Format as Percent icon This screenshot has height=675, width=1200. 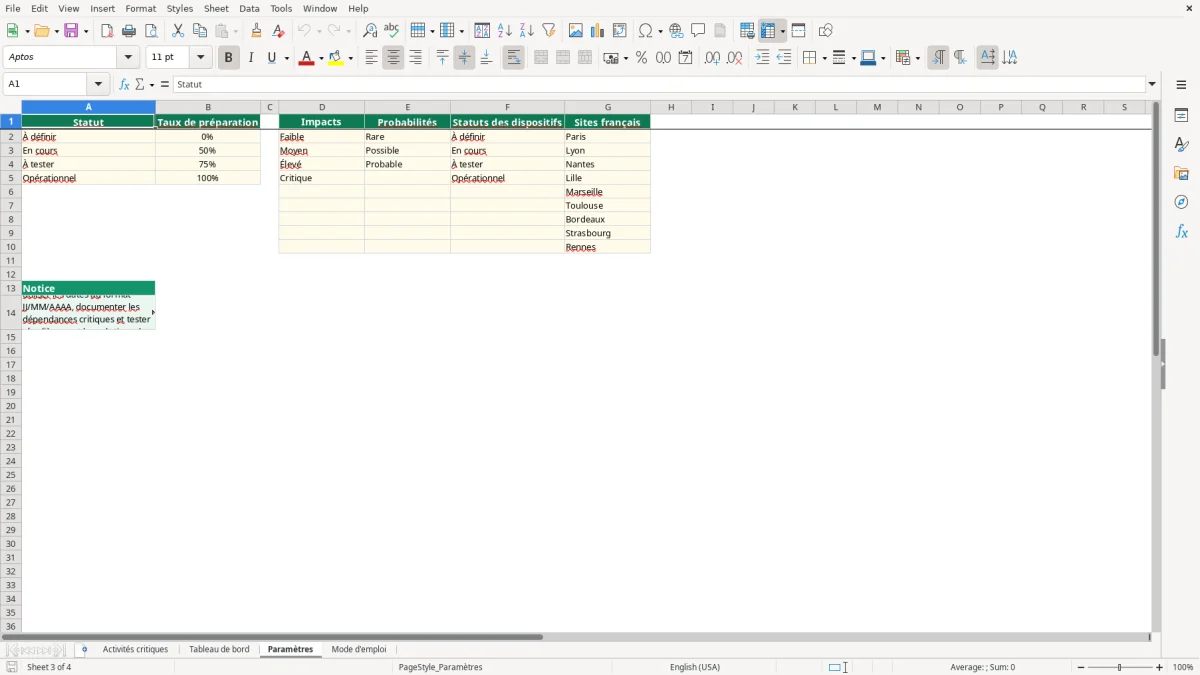pyautogui.click(x=642, y=58)
